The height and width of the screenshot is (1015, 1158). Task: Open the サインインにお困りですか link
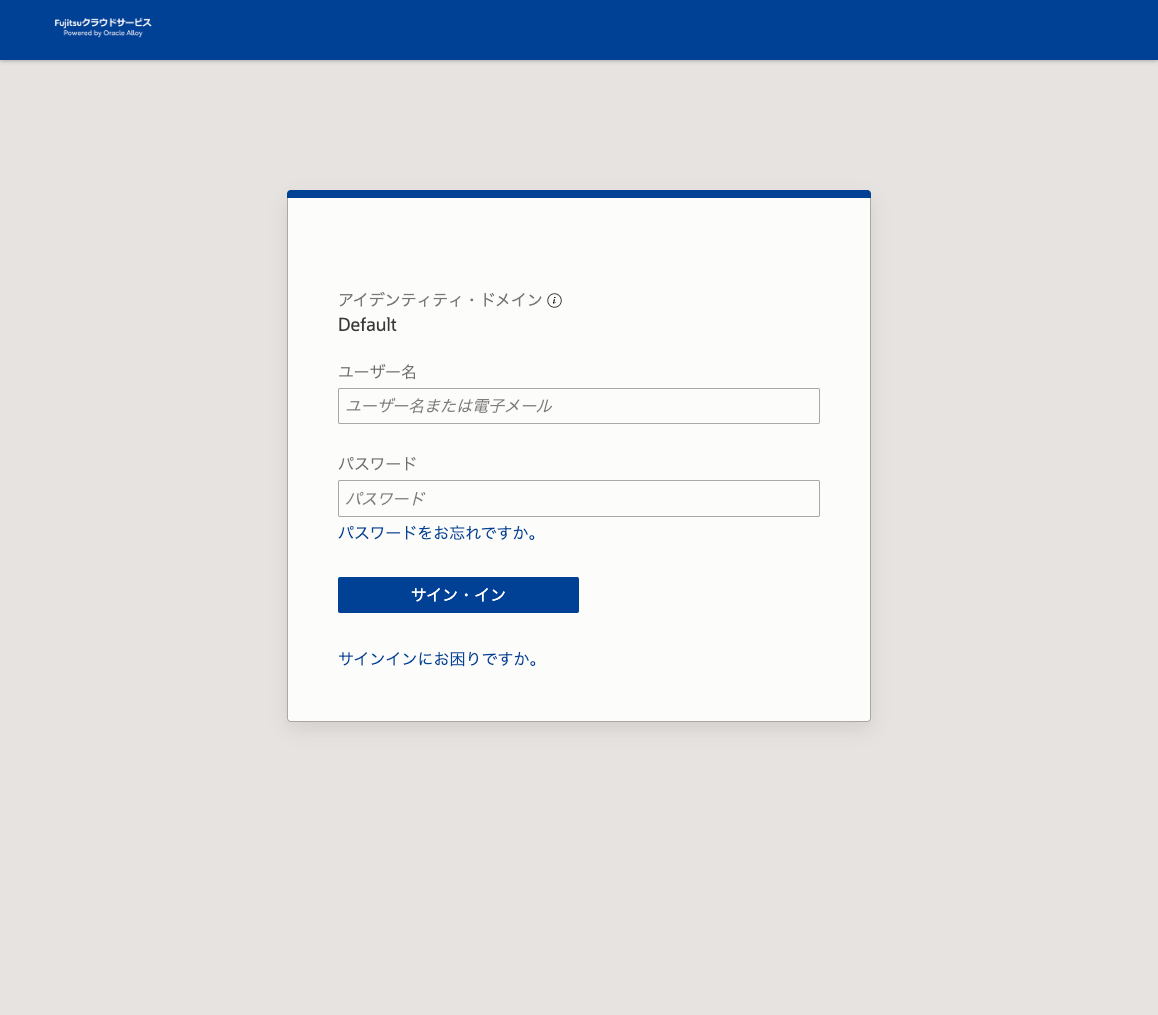(x=439, y=658)
